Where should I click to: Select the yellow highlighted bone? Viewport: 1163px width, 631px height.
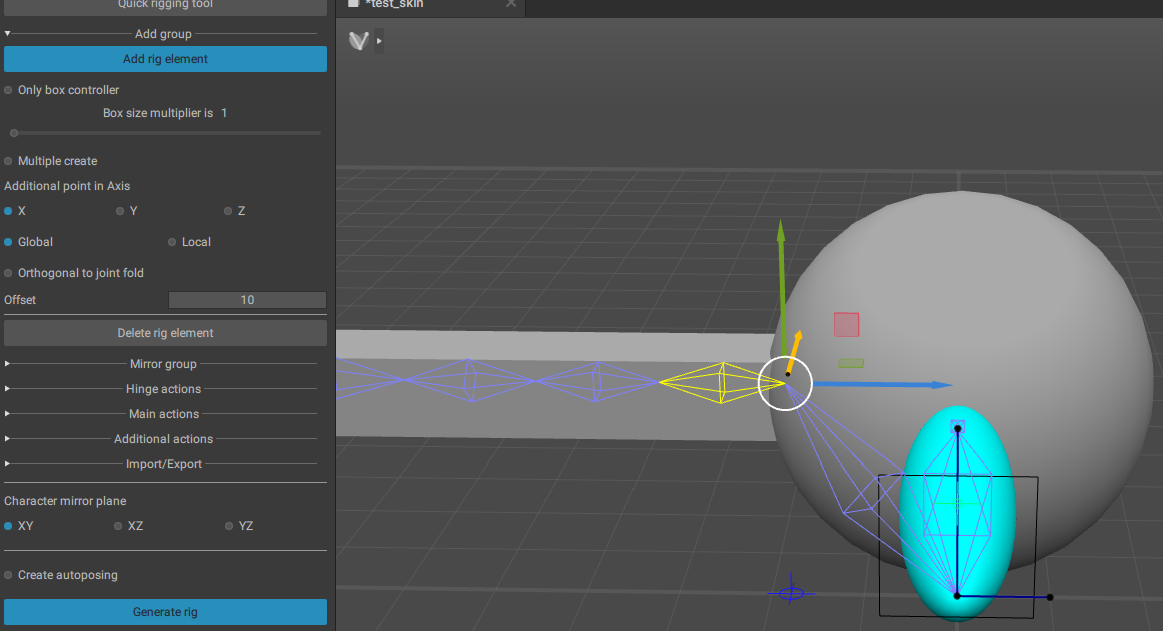pos(722,383)
